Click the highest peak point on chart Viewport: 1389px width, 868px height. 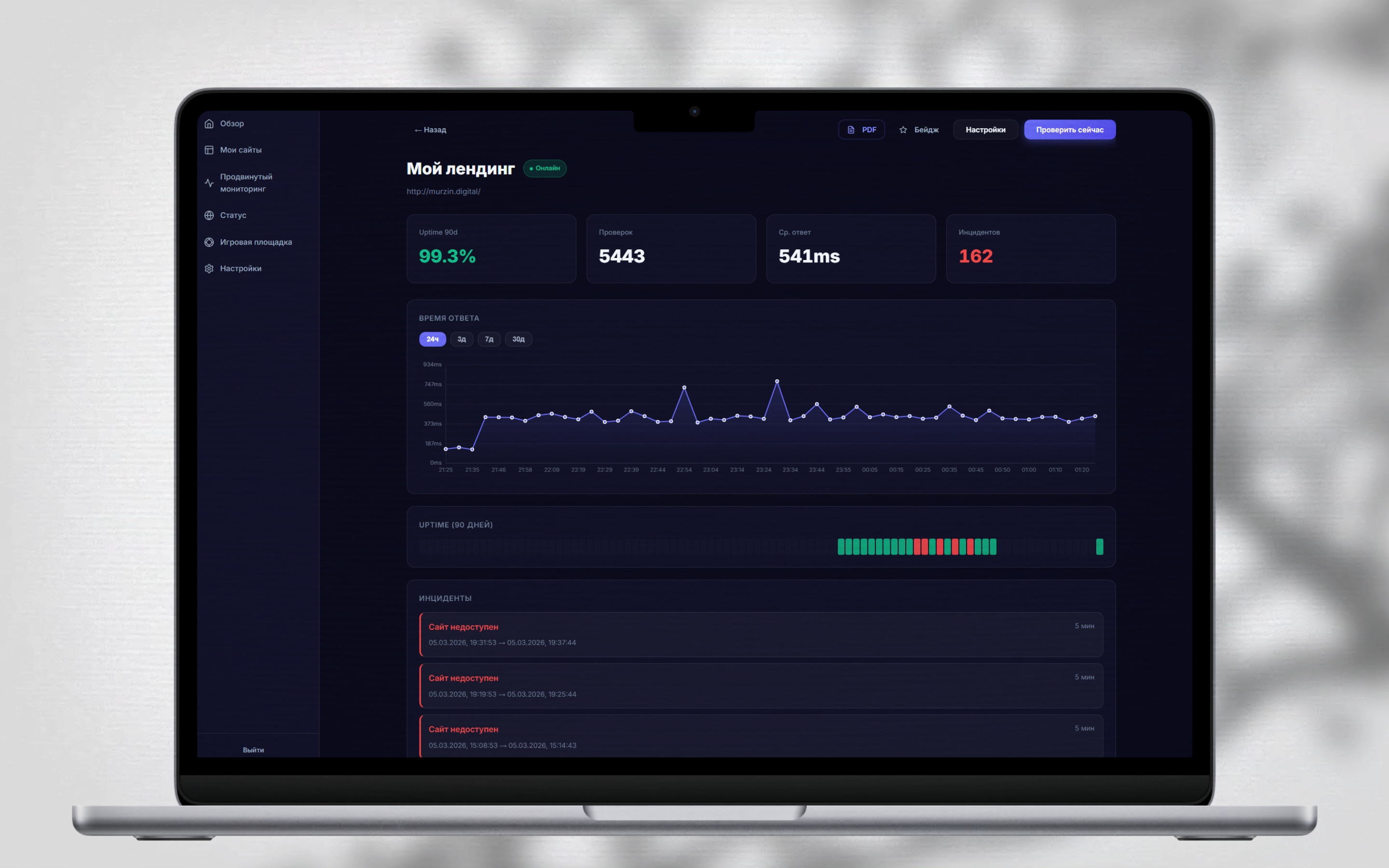coord(777,381)
